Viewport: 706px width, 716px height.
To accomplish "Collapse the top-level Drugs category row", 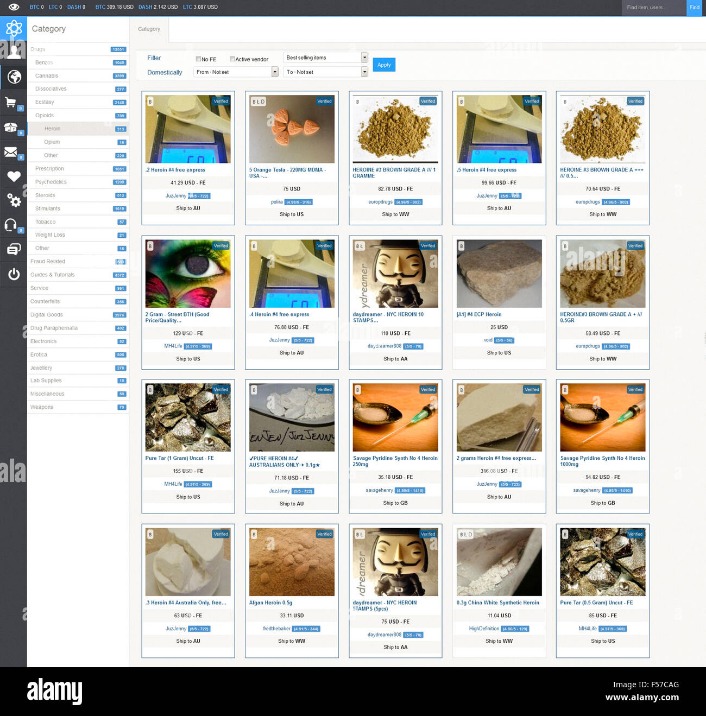I will tap(78, 49).
